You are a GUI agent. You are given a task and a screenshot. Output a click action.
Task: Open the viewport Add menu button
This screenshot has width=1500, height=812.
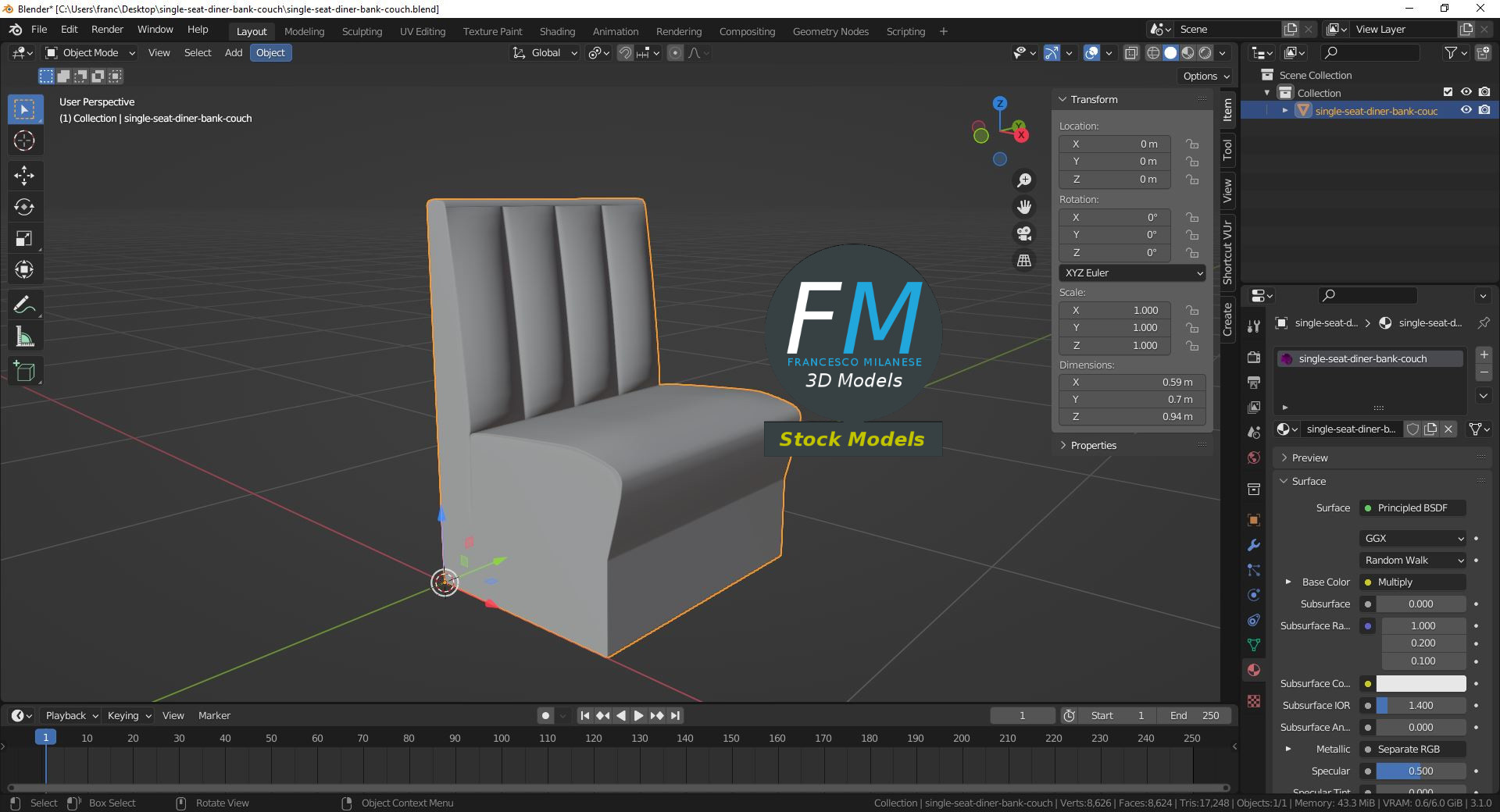(234, 53)
